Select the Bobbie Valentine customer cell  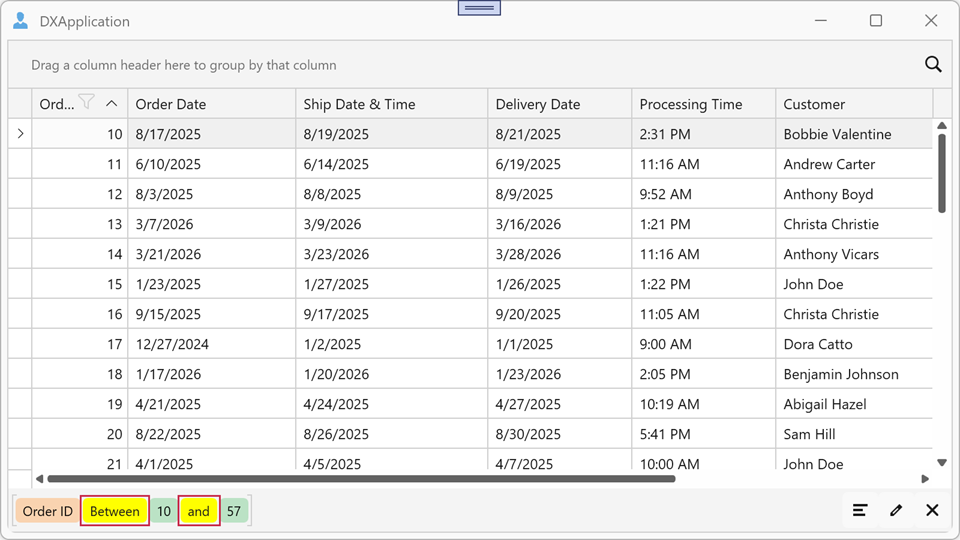pyautogui.click(x=854, y=134)
